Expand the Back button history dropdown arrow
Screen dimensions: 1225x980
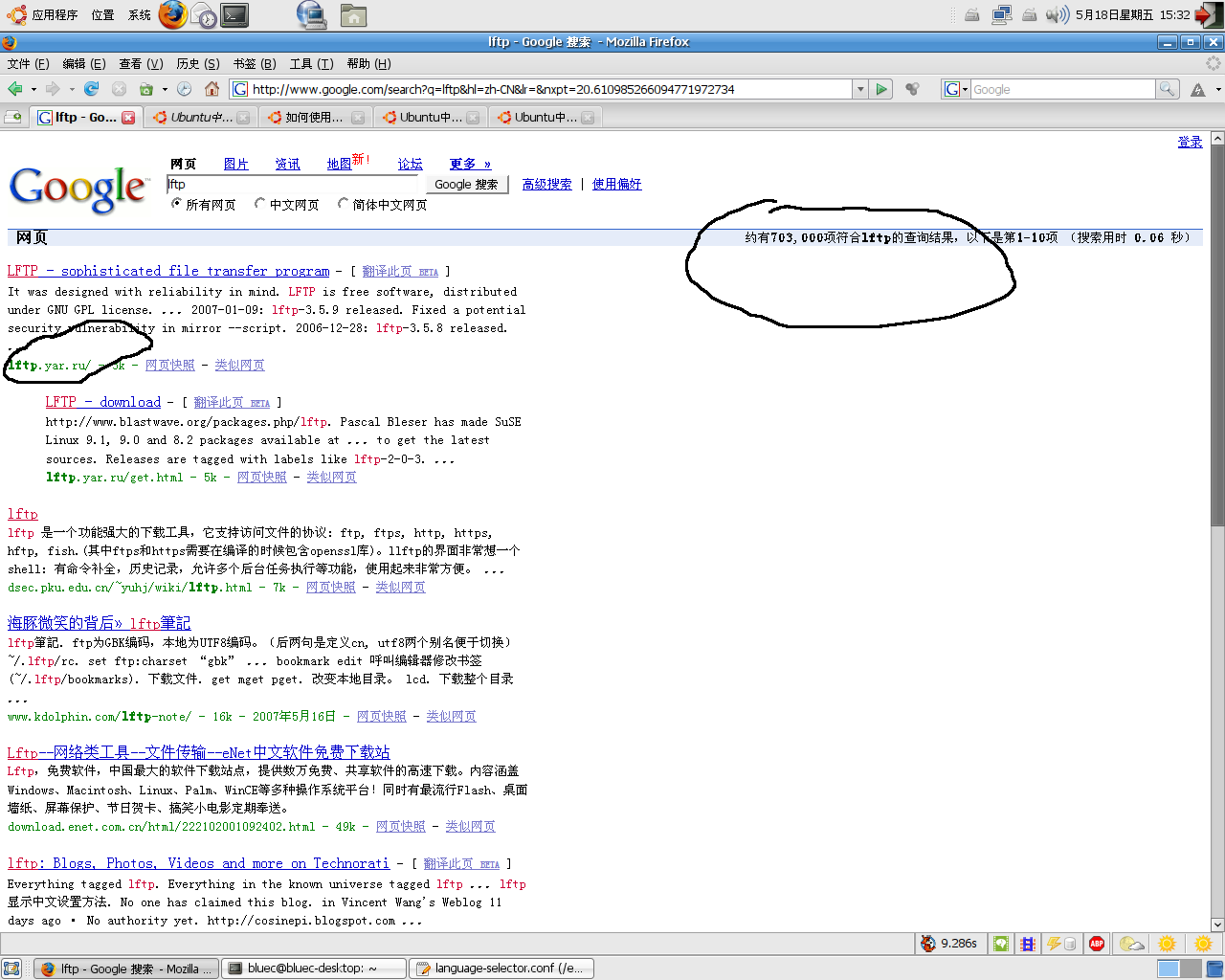pos(33,89)
